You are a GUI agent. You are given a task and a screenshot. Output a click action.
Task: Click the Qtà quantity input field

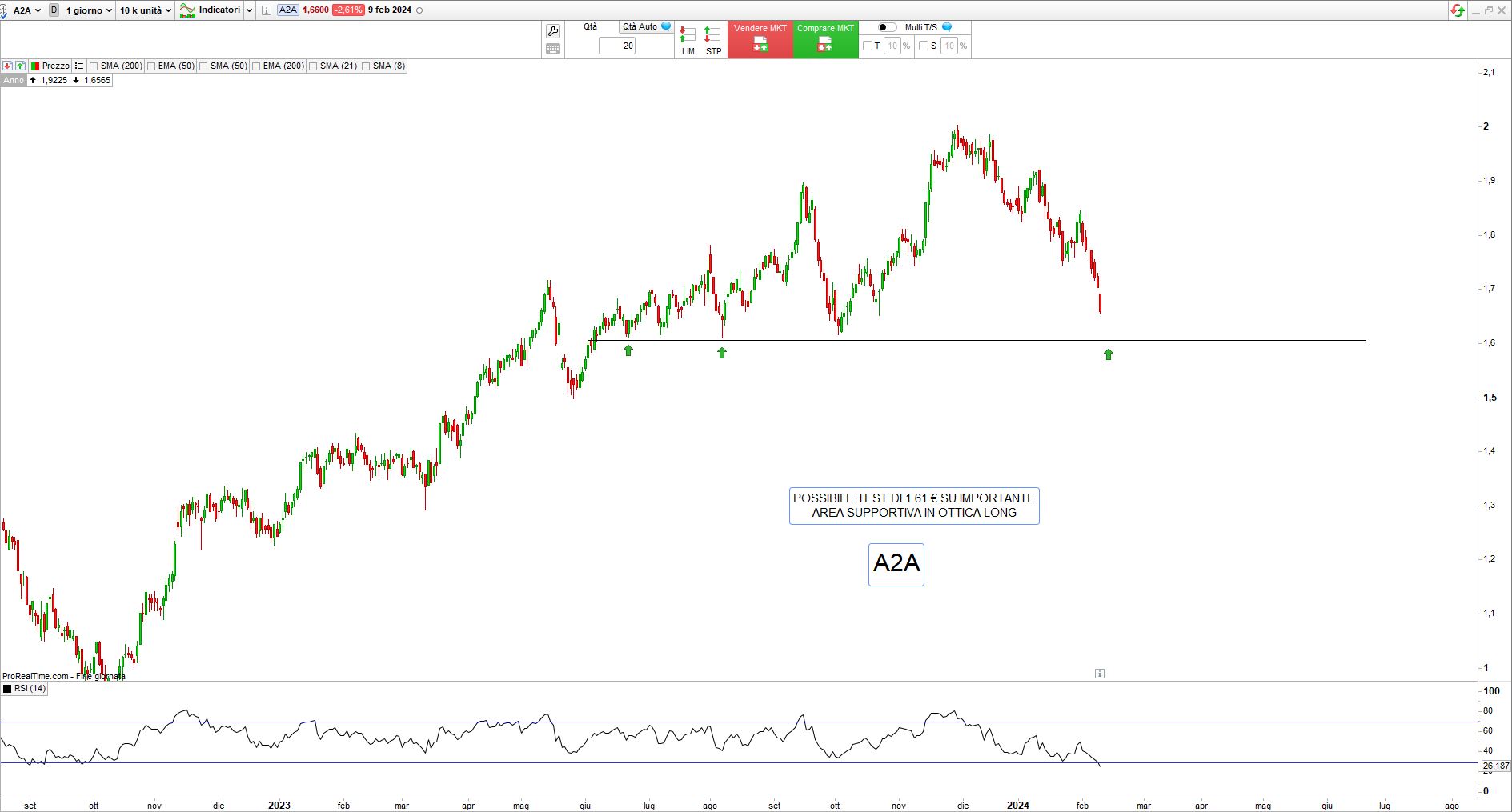pos(617,46)
